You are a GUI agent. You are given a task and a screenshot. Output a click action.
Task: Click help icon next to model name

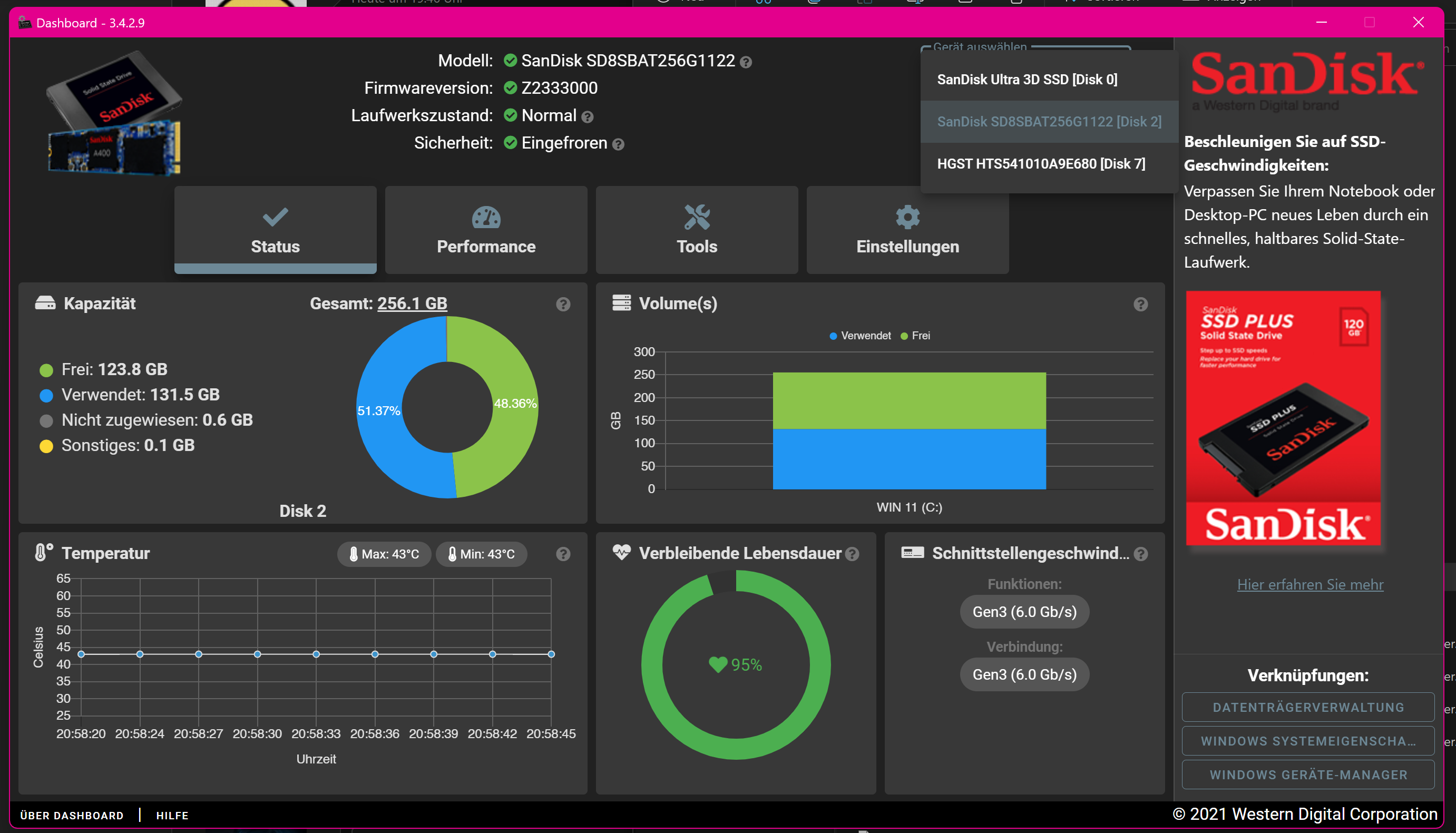tap(746, 62)
